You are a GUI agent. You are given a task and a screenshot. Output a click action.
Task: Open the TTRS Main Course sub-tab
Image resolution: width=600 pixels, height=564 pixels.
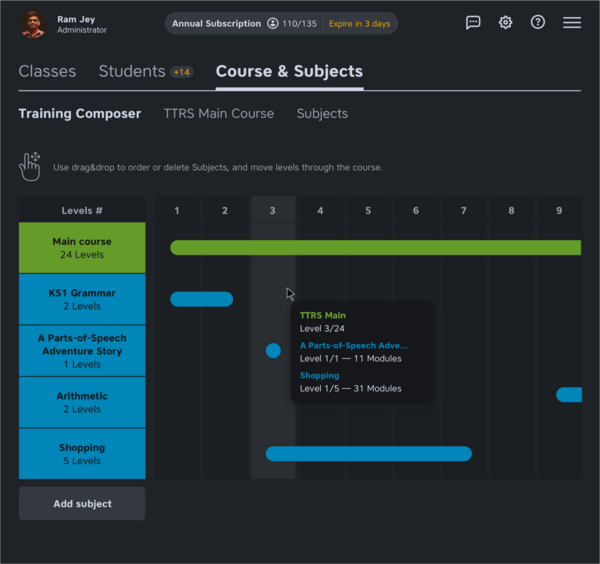218,114
